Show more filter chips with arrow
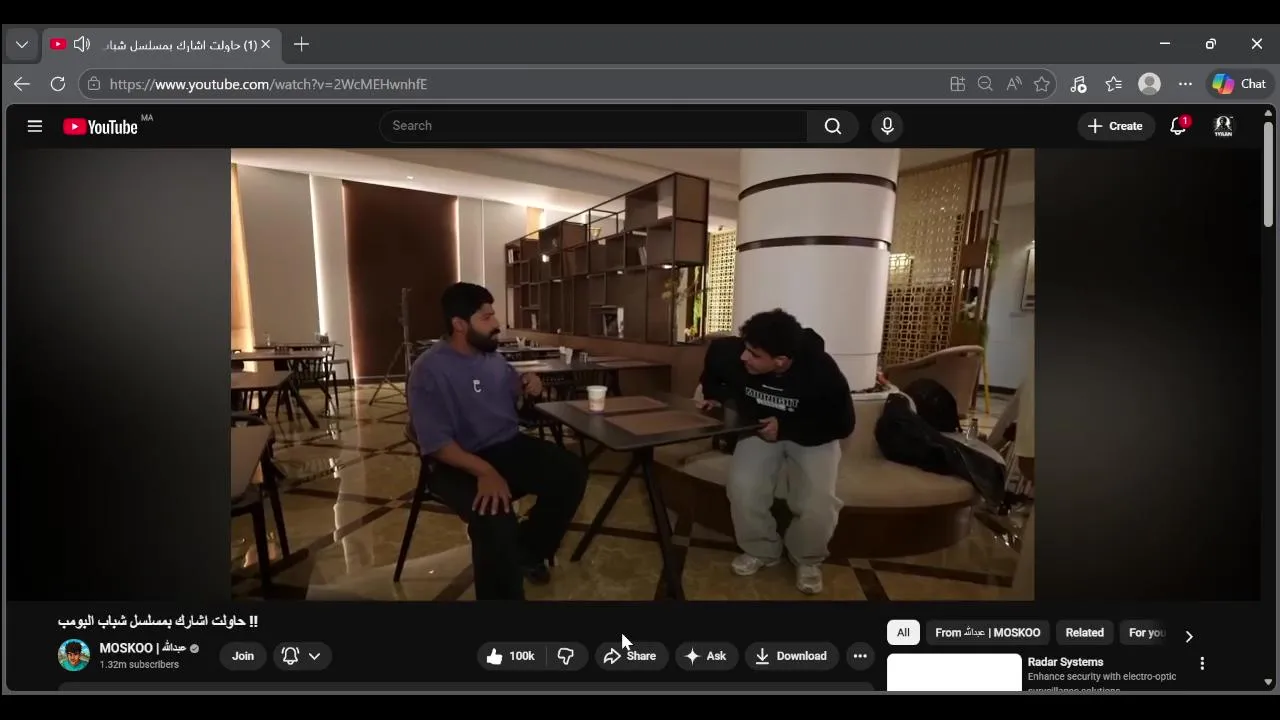This screenshot has height=720, width=1280. coord(1189,636)
